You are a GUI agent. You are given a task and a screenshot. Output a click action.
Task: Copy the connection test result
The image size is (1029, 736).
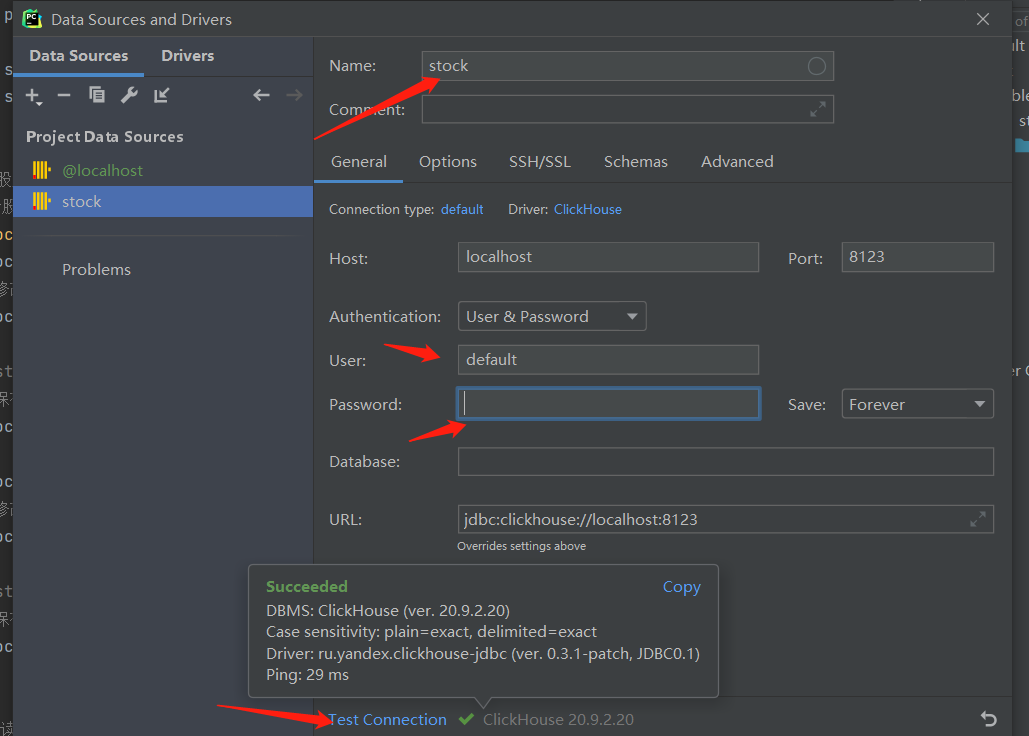[681, 587]
